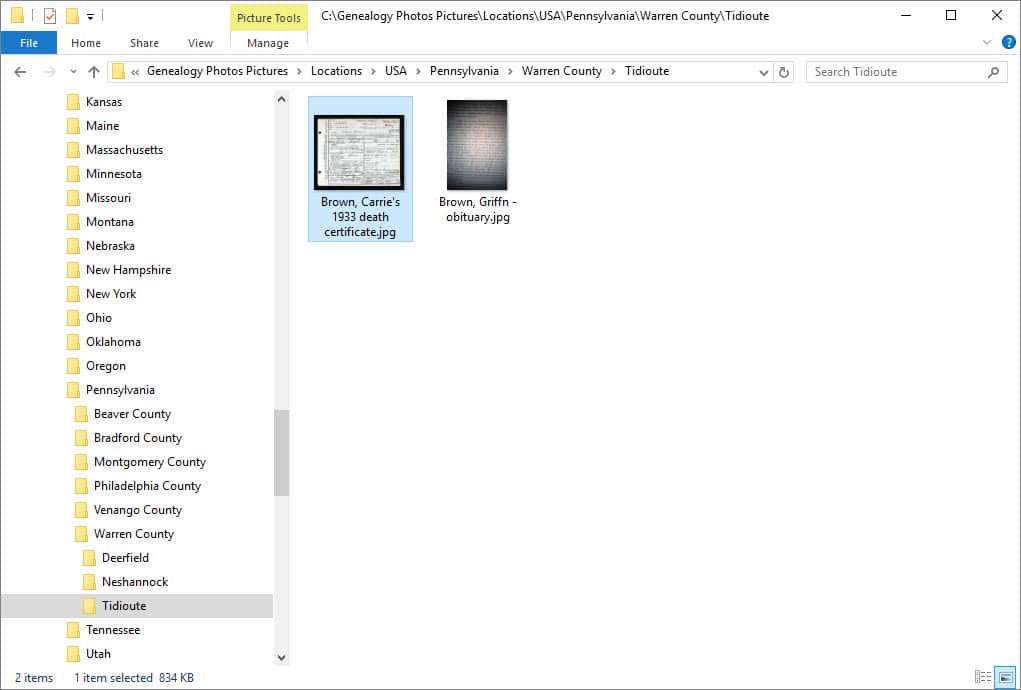Click Genealogy Photos Pictures in breadcrumb

[x=217, y=71]
